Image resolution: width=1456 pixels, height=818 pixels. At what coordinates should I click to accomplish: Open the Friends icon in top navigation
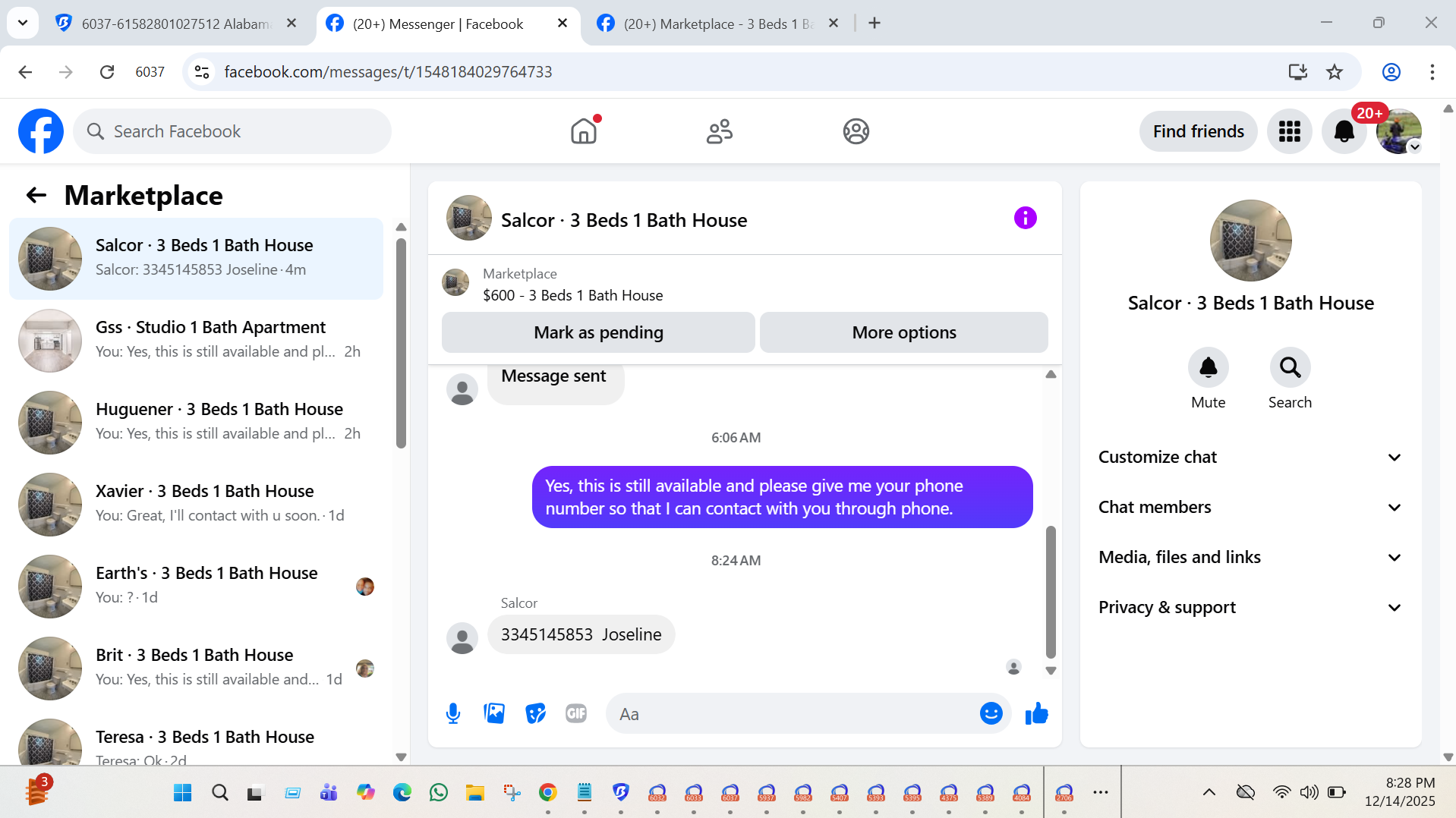click(720, 131)
